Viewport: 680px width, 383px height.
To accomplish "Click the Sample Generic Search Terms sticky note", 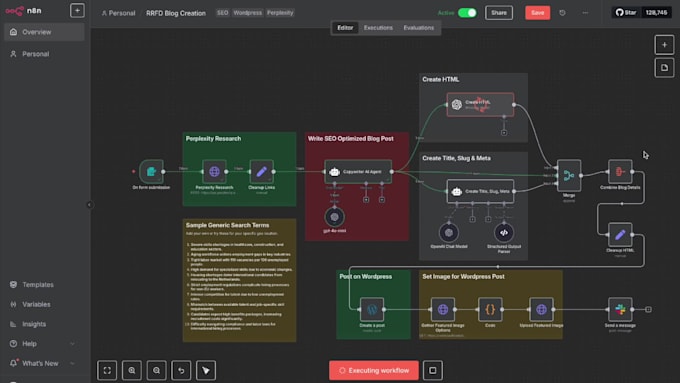I will pos(239,280).
